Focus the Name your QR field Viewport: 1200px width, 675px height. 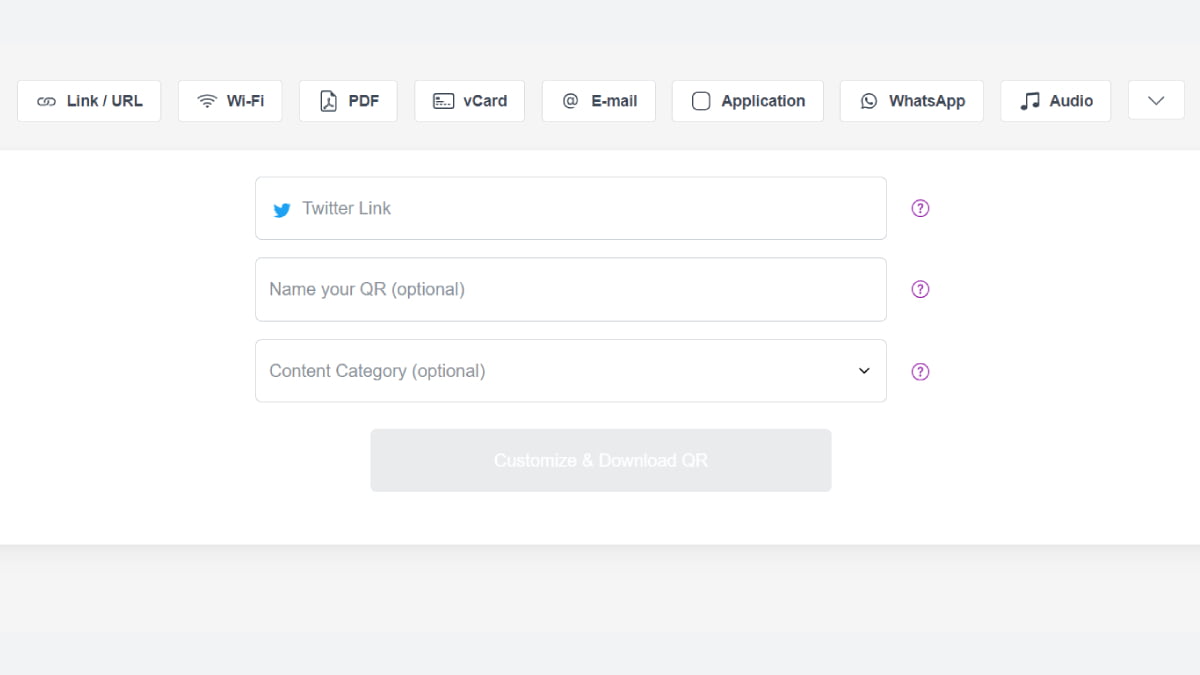570,289
